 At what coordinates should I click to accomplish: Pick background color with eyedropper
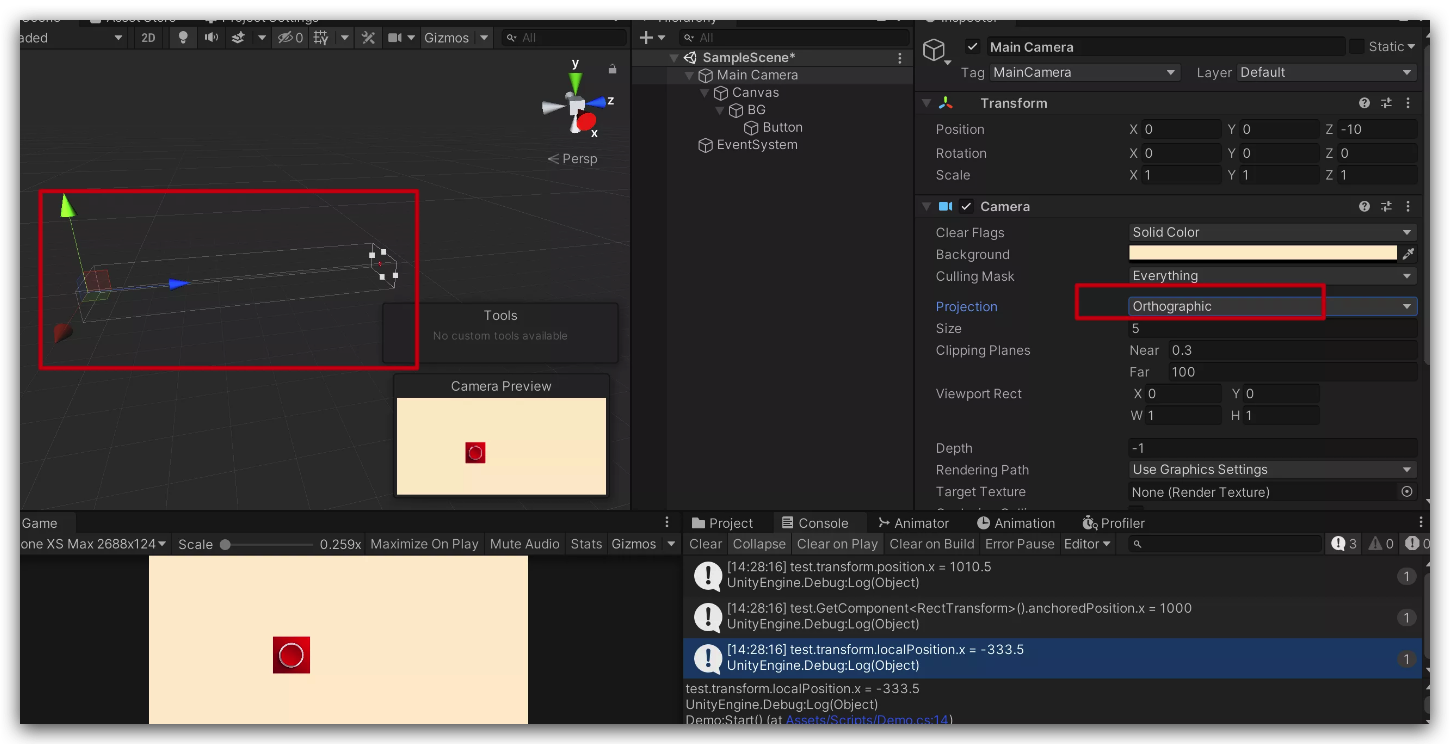[x=1409, y=254]
